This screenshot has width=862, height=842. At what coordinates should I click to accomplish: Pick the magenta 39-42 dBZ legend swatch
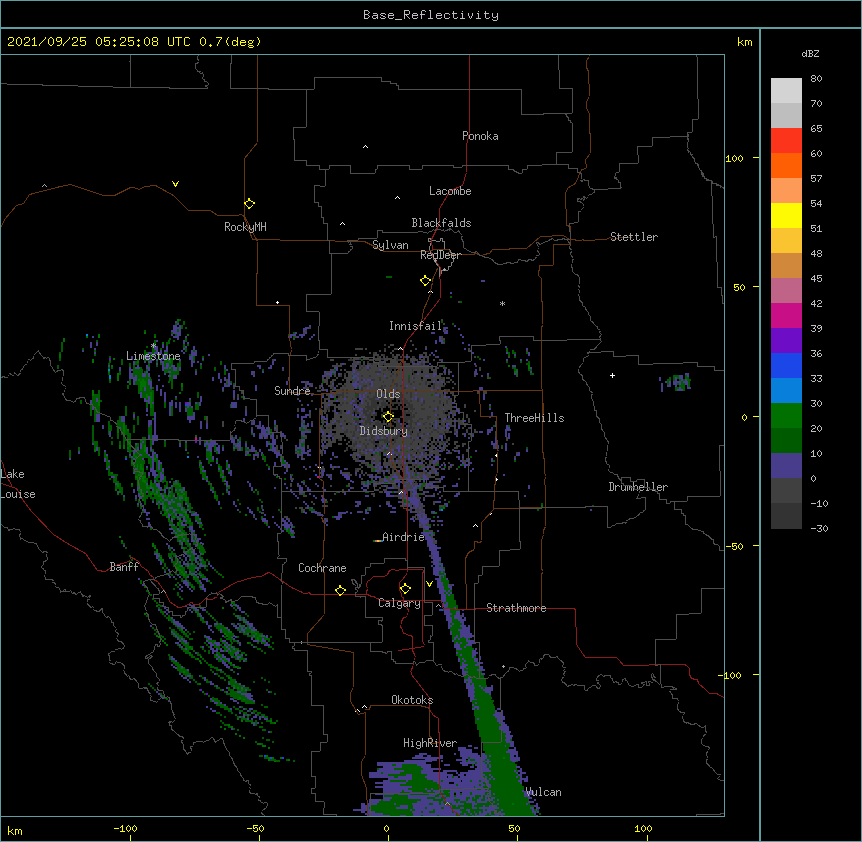coord(786,315)
